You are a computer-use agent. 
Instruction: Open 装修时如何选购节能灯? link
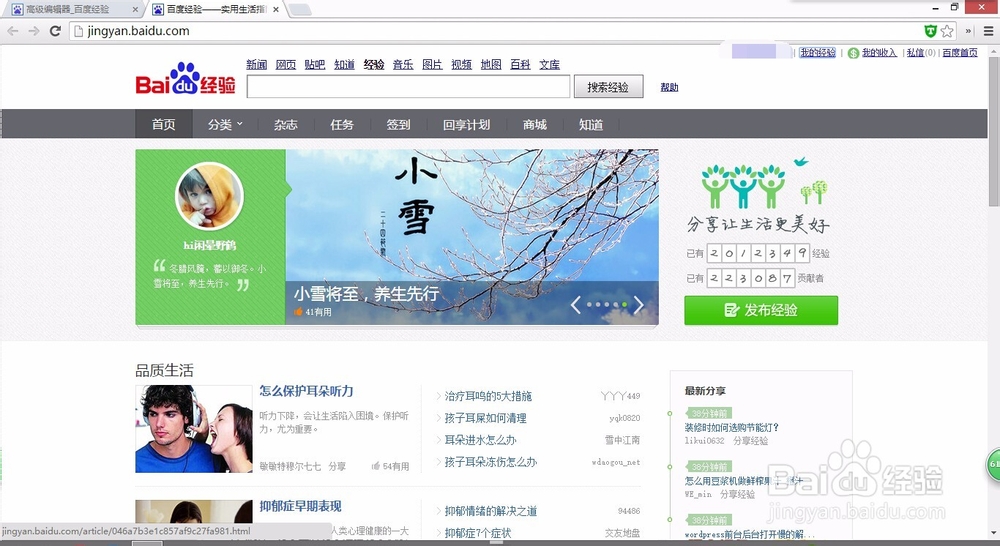tap(732, 427)
